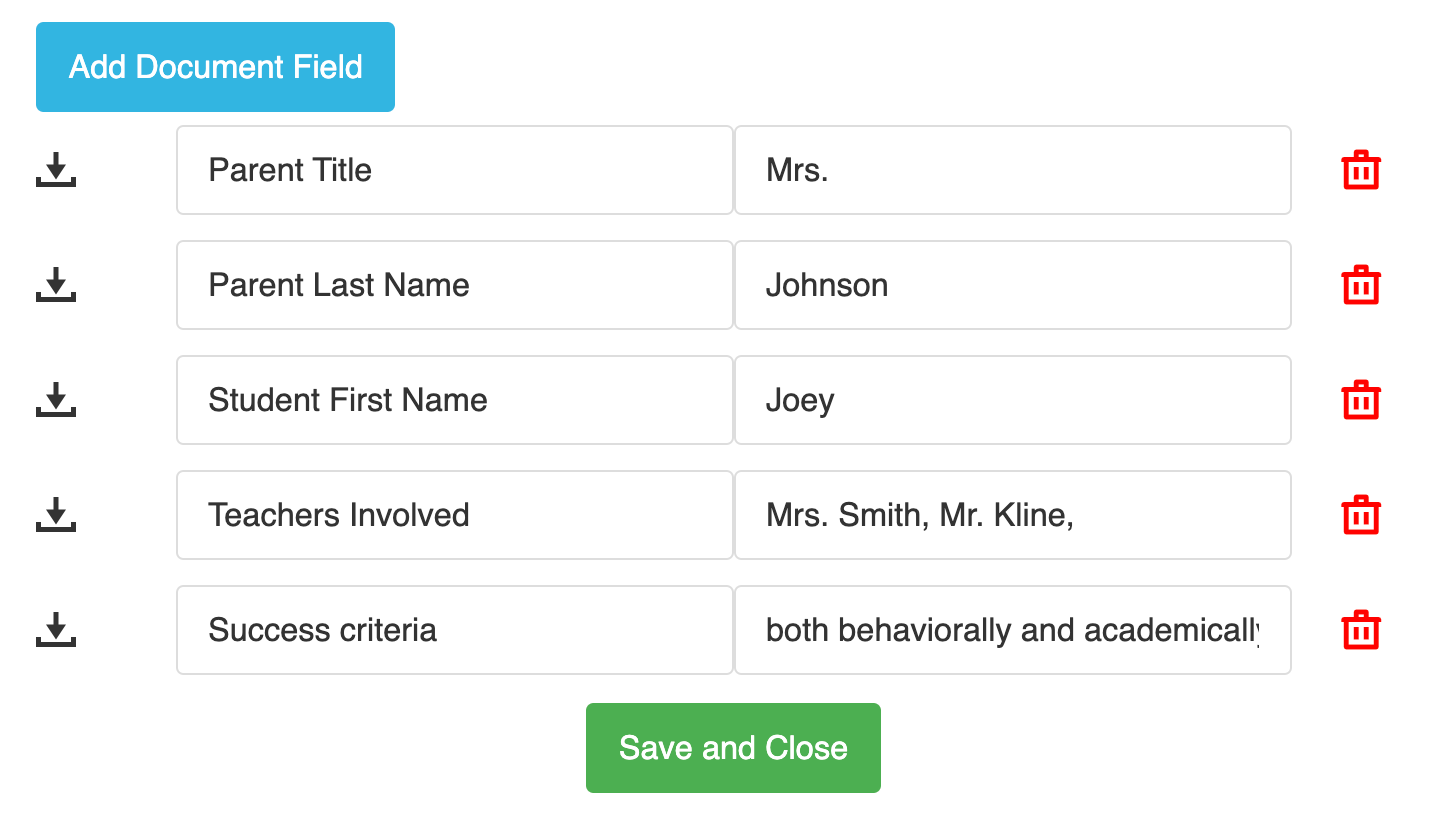Click the download icon beside Parent Title
The width and height of the screenshot is (1438, 816).
pos(56,170)
